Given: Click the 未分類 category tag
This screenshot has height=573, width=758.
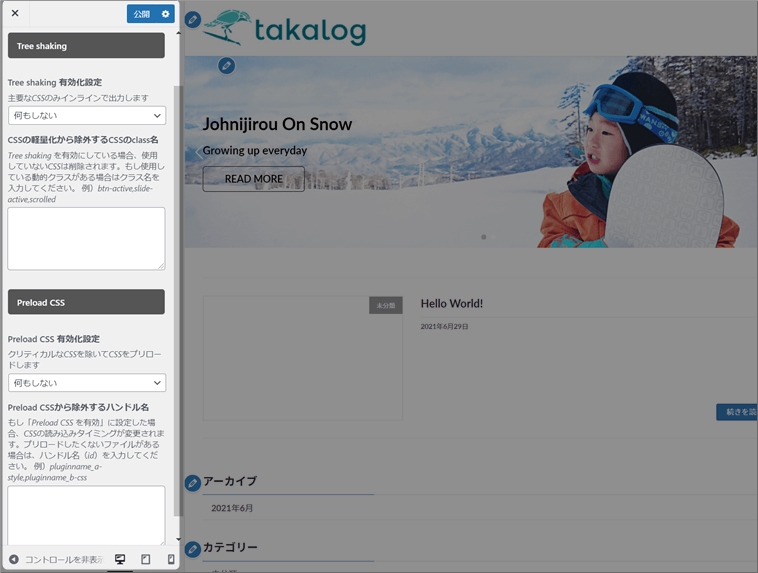Looking at the screenshot, I should (385, 305).
